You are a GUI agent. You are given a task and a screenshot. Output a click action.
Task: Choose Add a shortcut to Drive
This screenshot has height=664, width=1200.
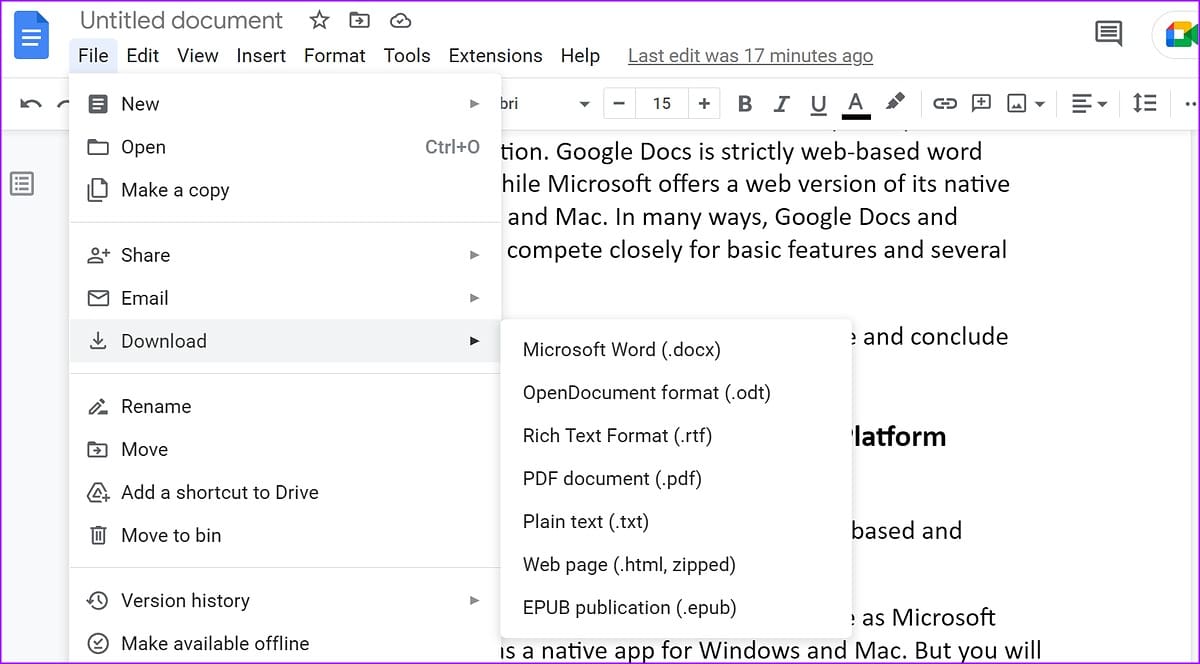pyautogui.click(x=285, y=492)
